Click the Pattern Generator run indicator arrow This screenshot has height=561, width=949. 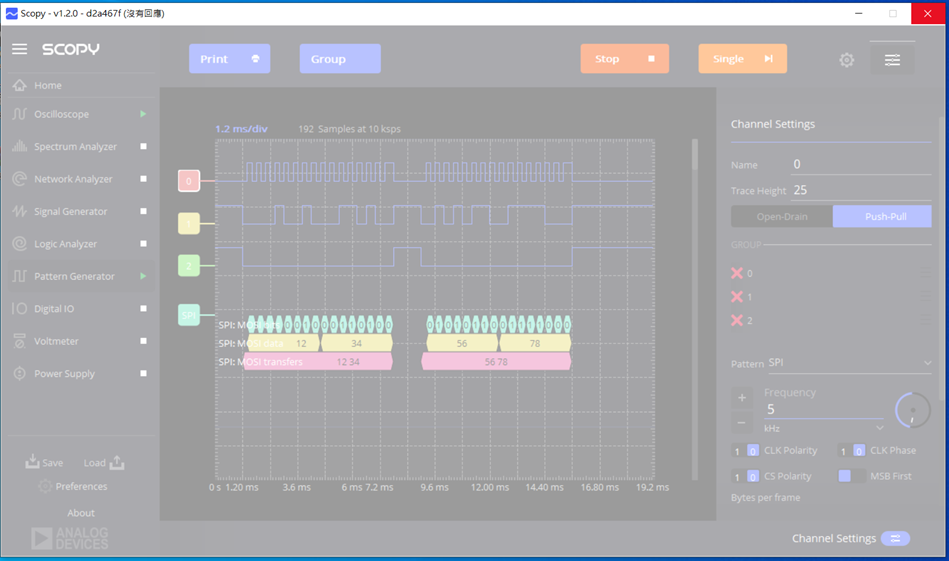pos(143,276)
